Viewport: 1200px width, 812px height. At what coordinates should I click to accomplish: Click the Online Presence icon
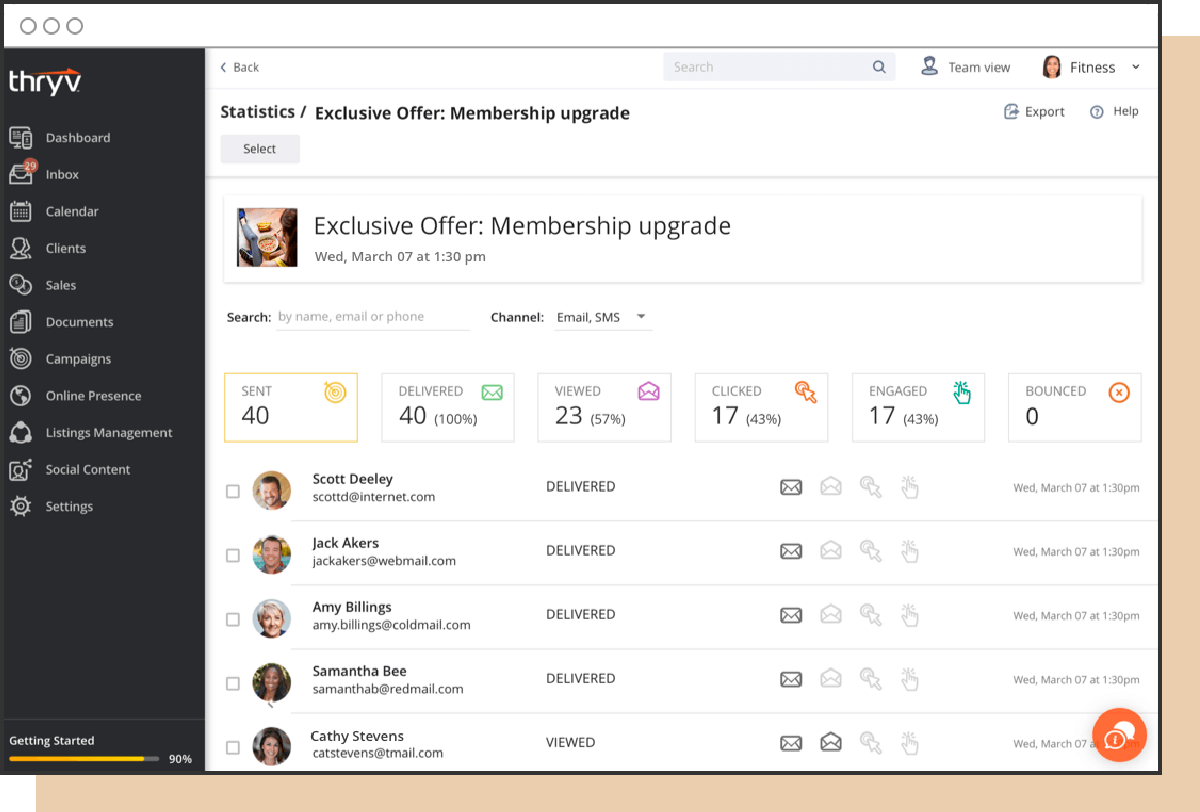tap(21, 395)
